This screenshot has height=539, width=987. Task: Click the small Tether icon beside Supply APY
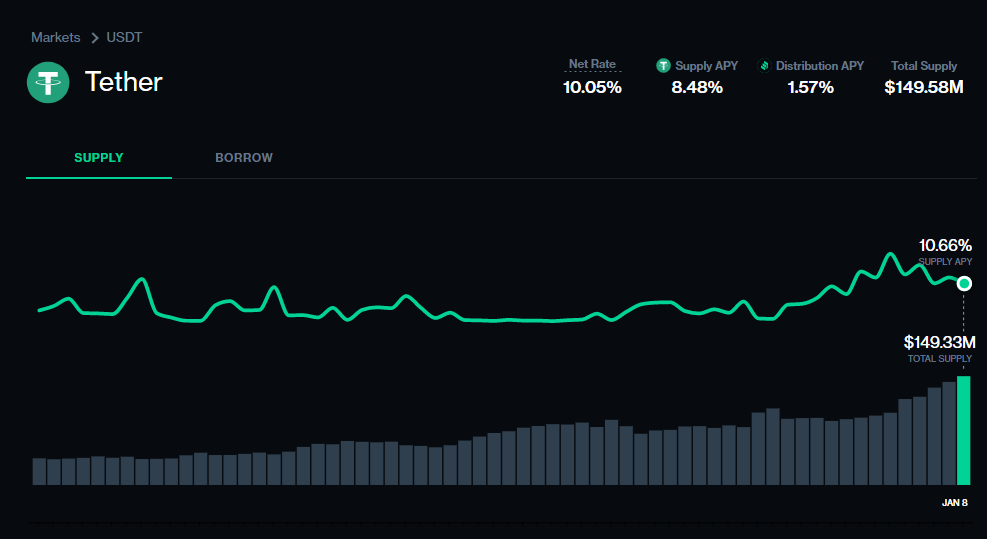[663, 66]
